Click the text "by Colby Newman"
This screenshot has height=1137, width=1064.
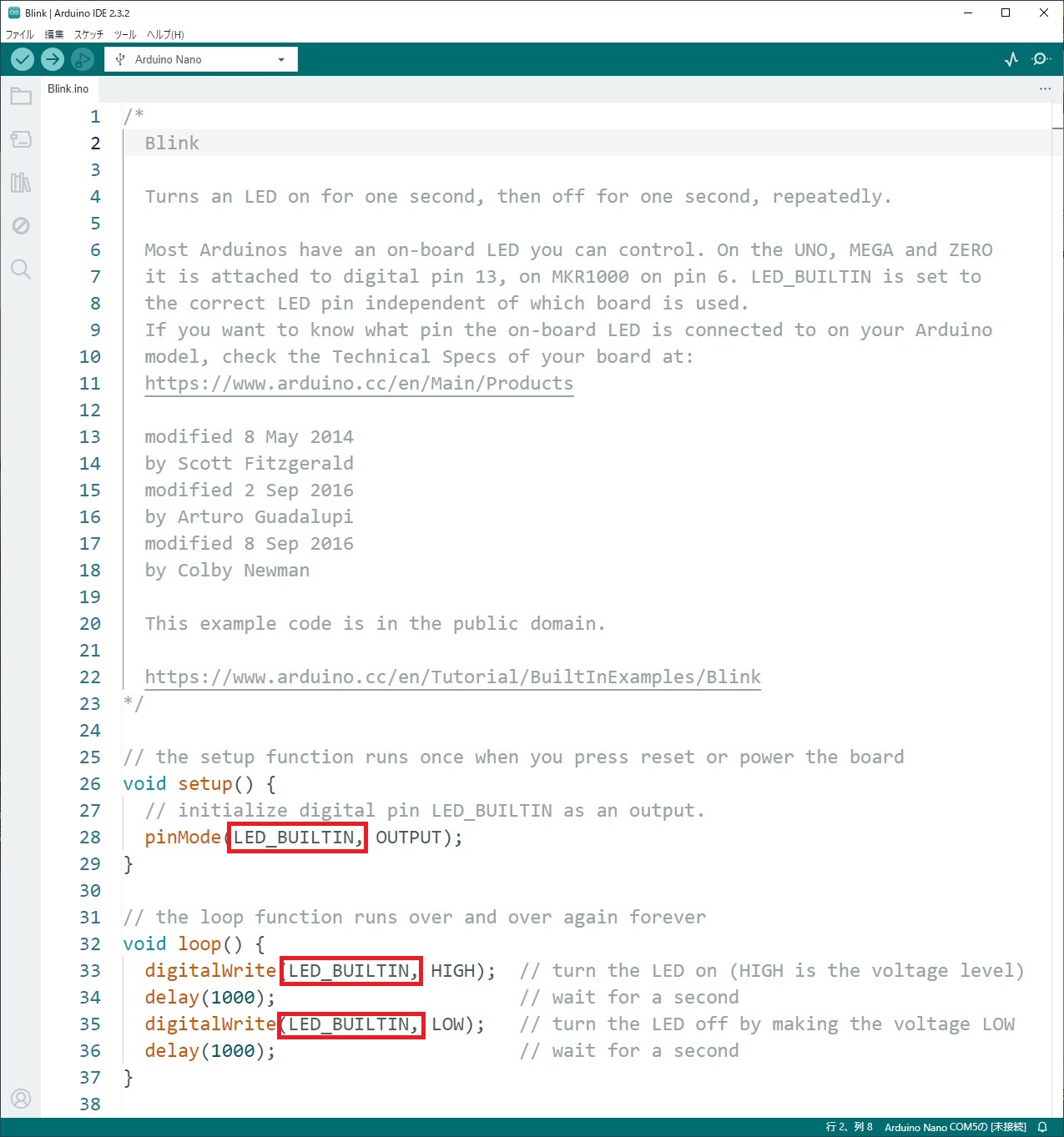227,571
